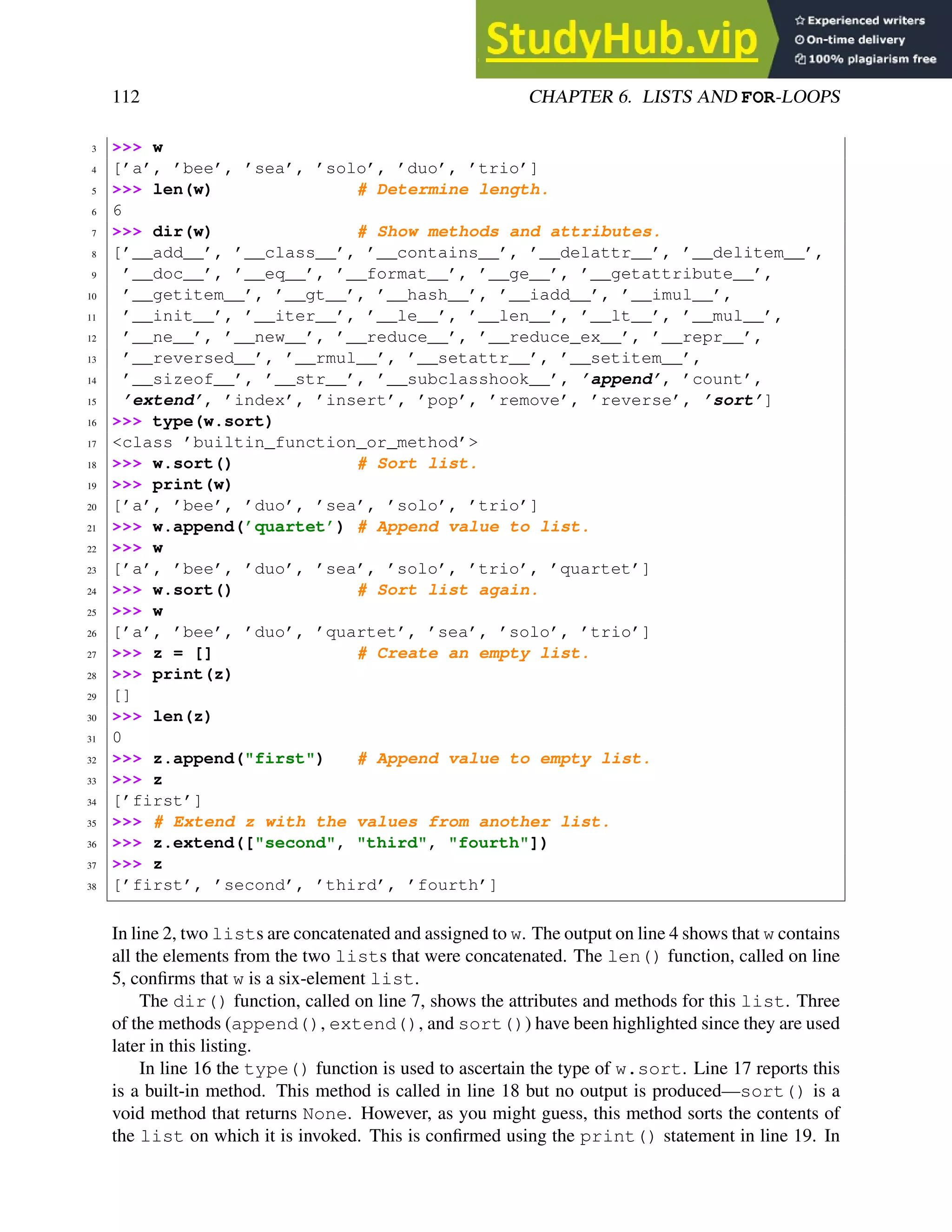Click the bold 'extend' in dir output
The width and height of the screenshot is (952, 1232).
coord(164,400)
